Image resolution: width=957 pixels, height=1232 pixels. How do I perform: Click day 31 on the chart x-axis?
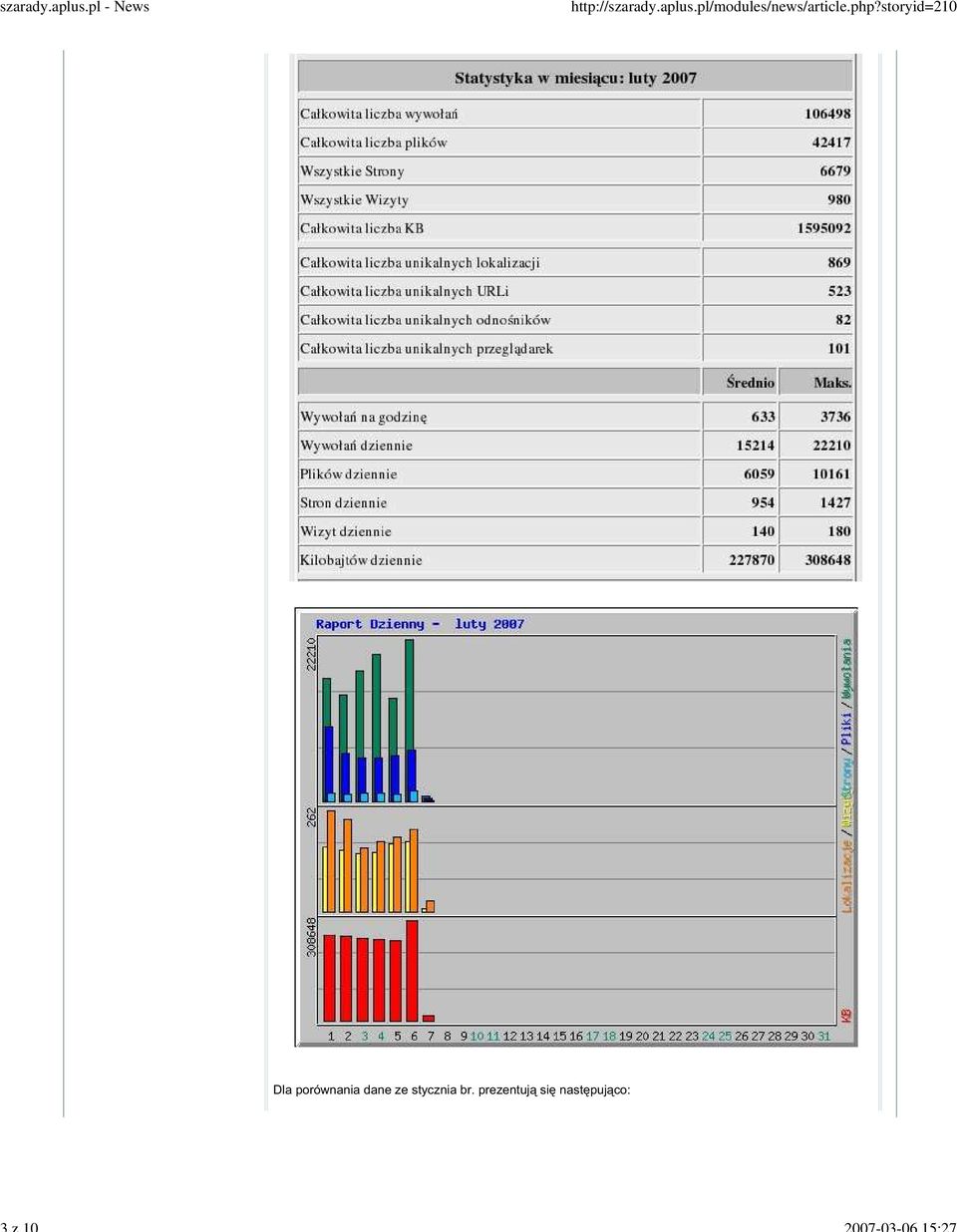(x=824, y=1037)
